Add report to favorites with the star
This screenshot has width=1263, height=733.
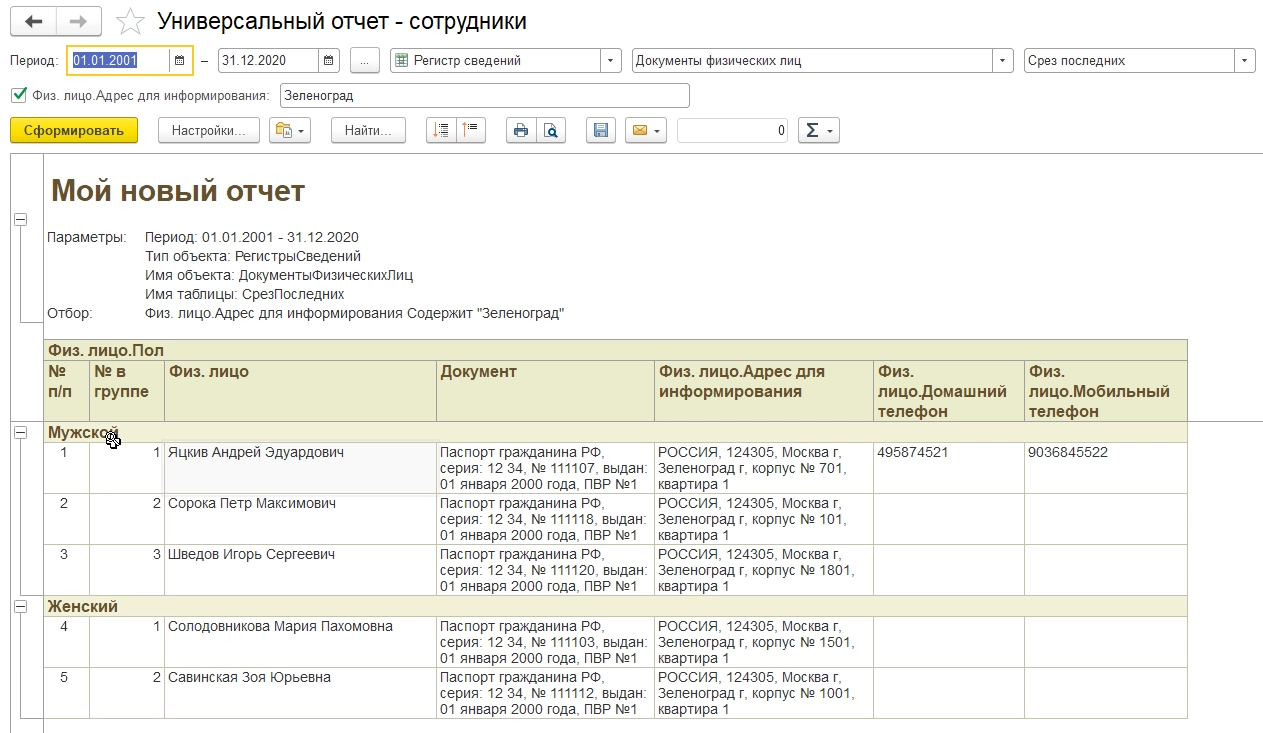point(129,21)
